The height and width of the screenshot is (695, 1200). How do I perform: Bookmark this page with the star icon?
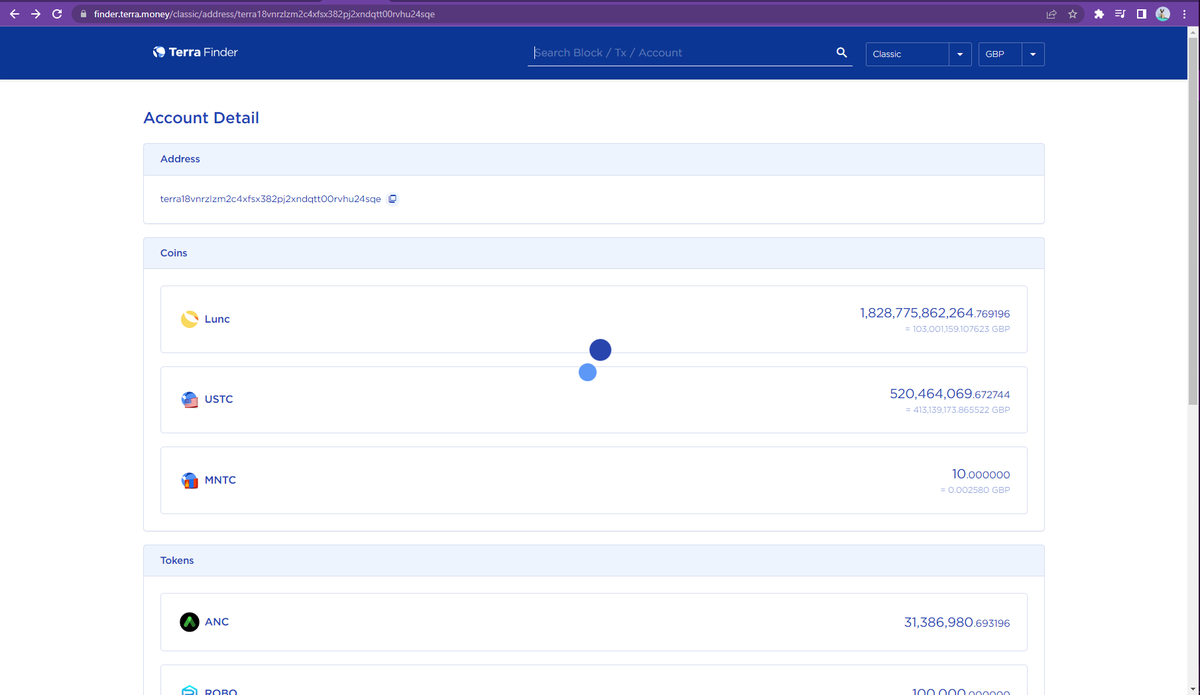point(1072,14)
